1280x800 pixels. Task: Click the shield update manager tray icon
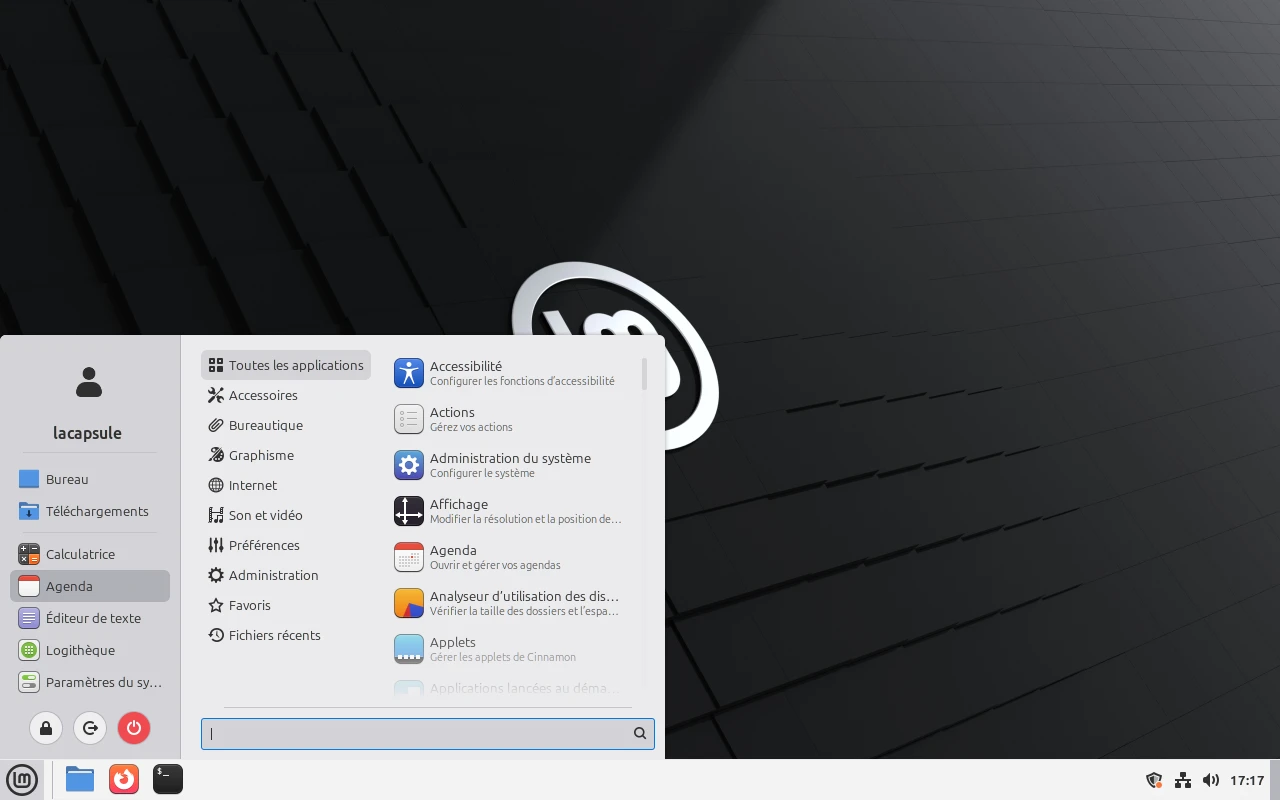1154,780
